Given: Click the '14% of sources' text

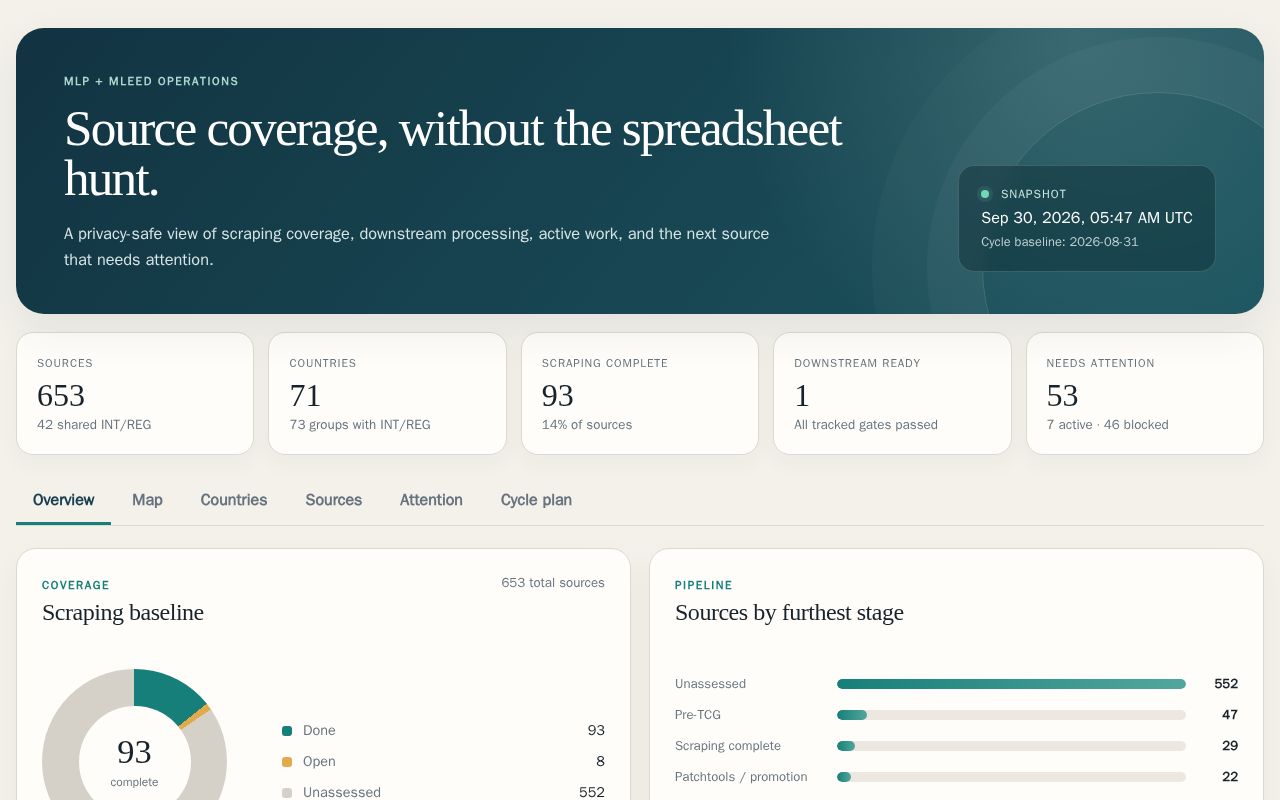Looking at the screenshot, I should [587, 425].
